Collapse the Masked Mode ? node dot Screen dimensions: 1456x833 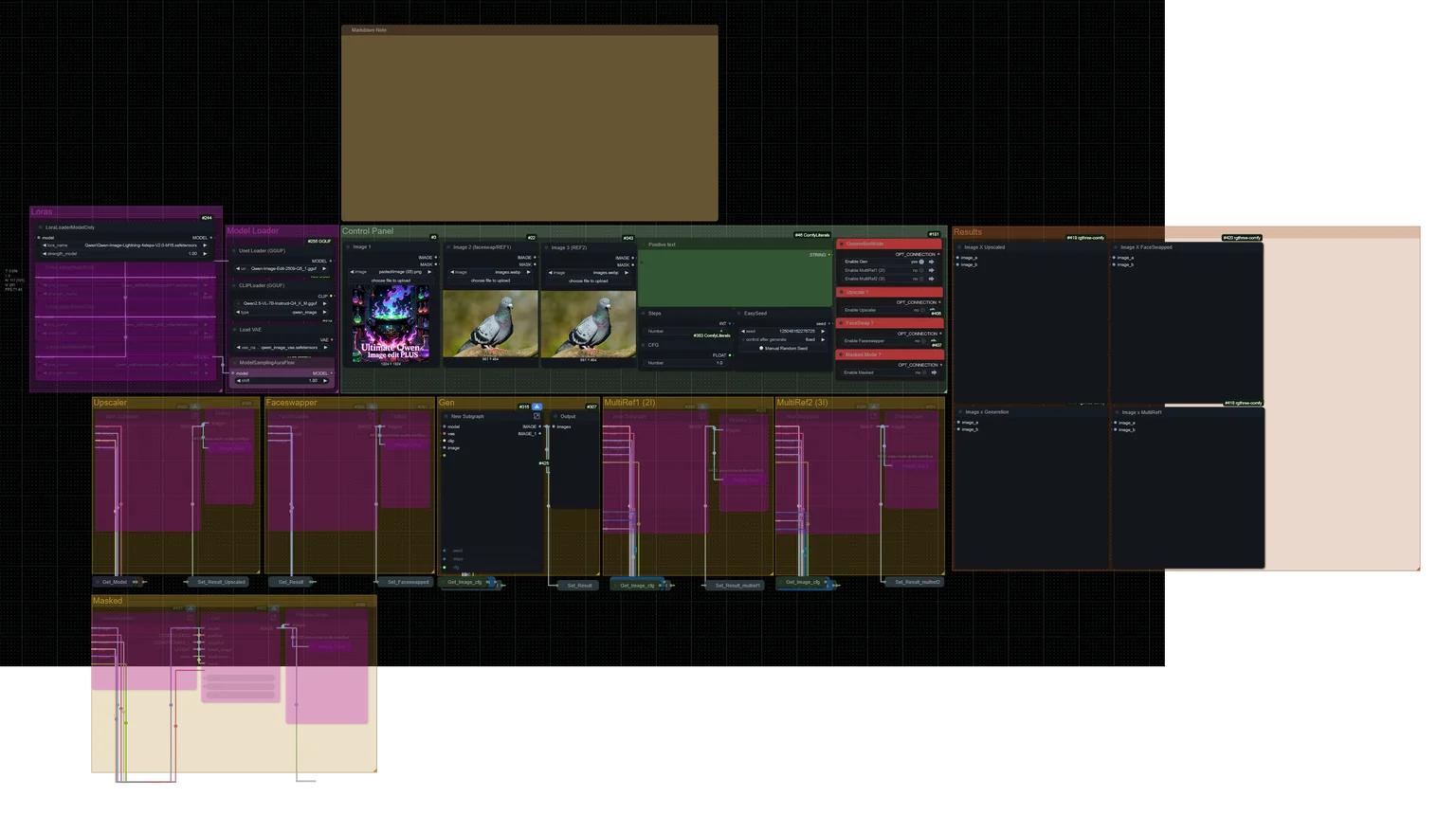pyautogui.click(x=841, y=354)
